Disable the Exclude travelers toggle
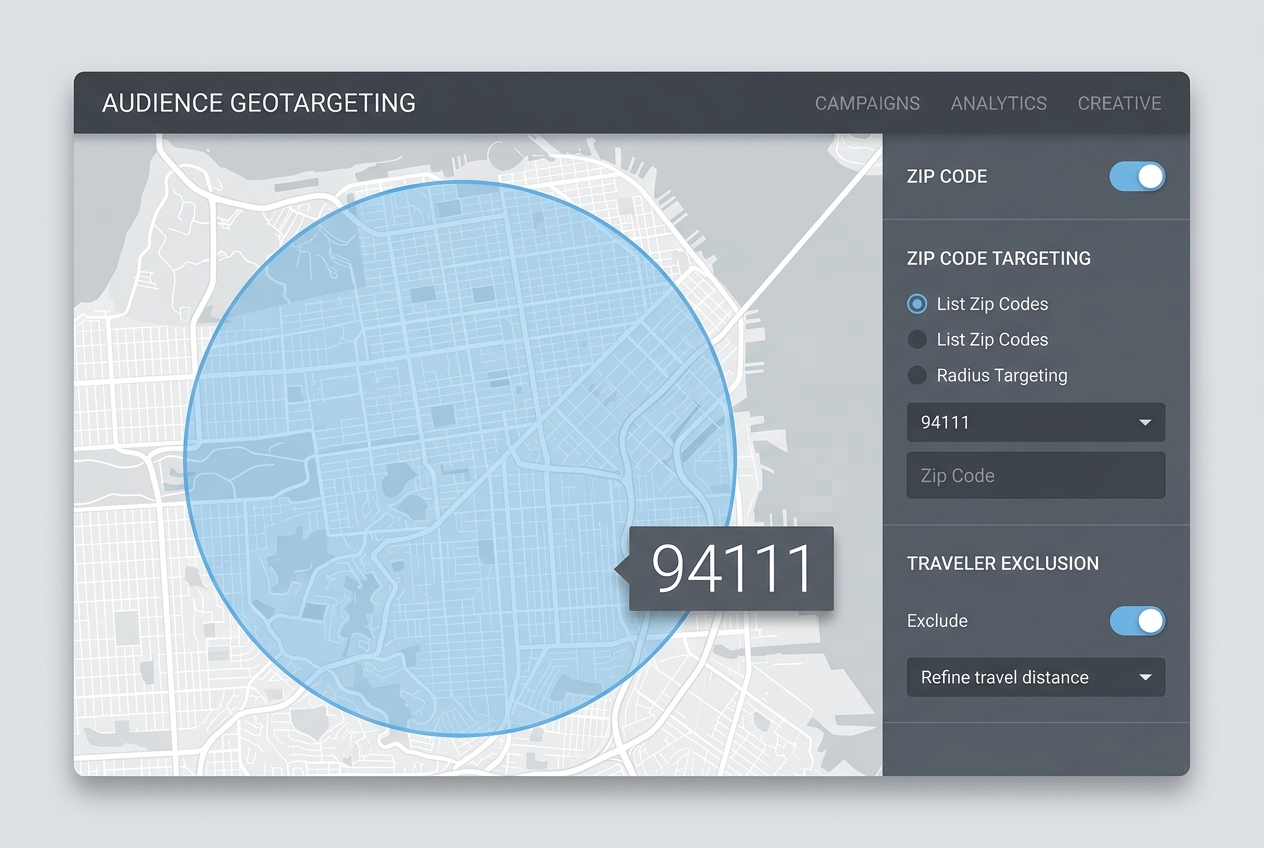Viewport: 1264px width, 848px height. click(x=1137, y=621)
